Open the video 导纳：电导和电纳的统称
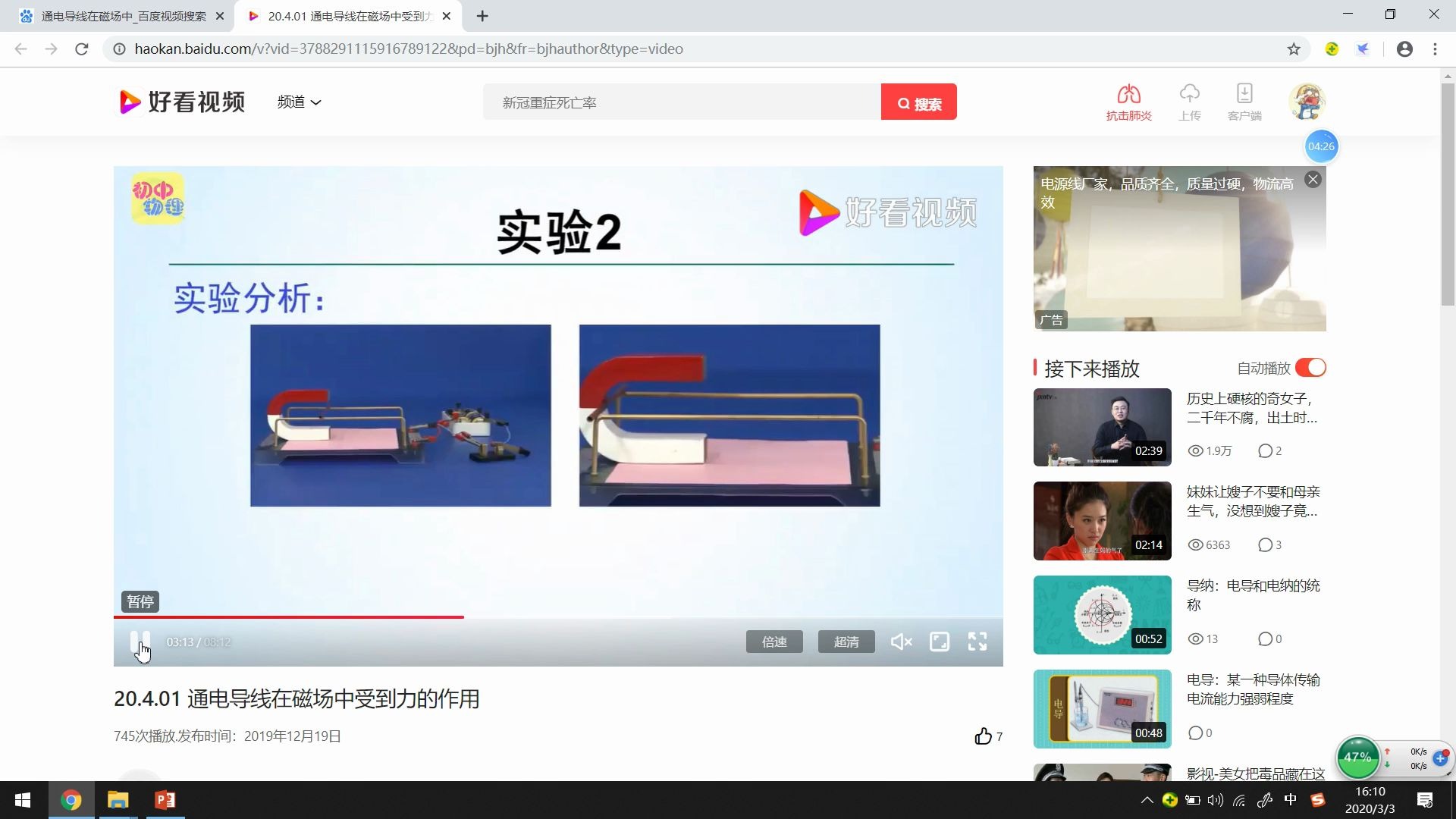Viewport: 1456px width, 819px height. point(1252,586)
